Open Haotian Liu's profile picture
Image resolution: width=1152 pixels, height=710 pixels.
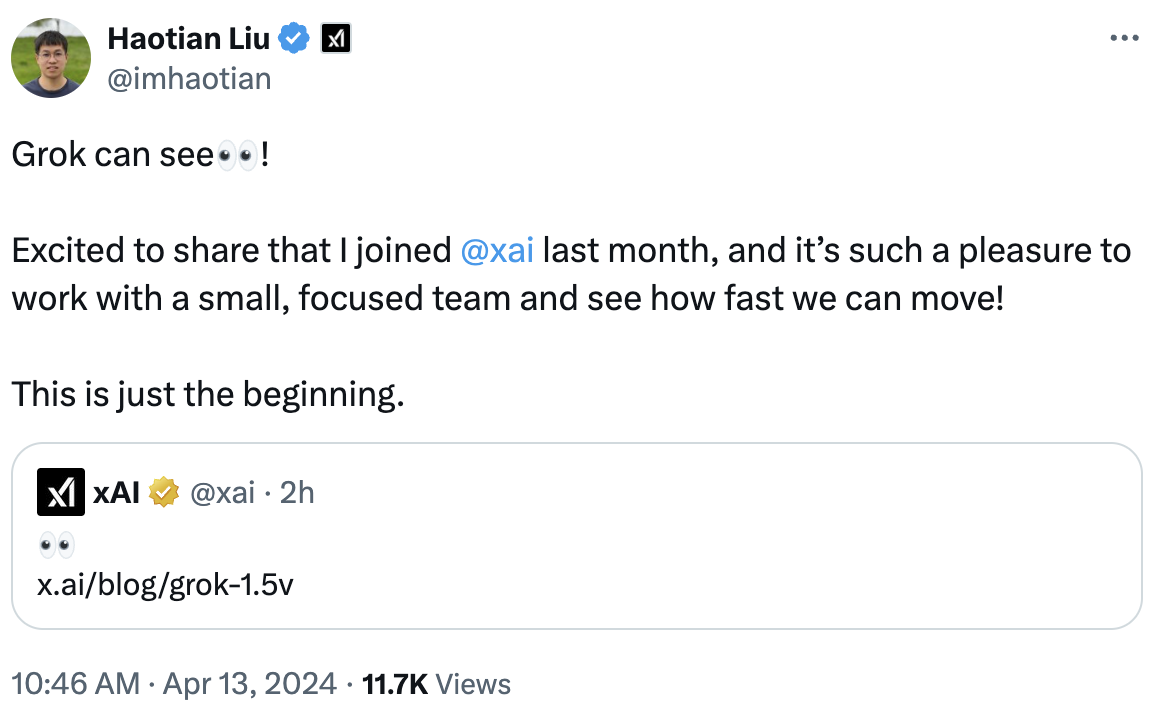pyautogui.click(x=51, y=58)
